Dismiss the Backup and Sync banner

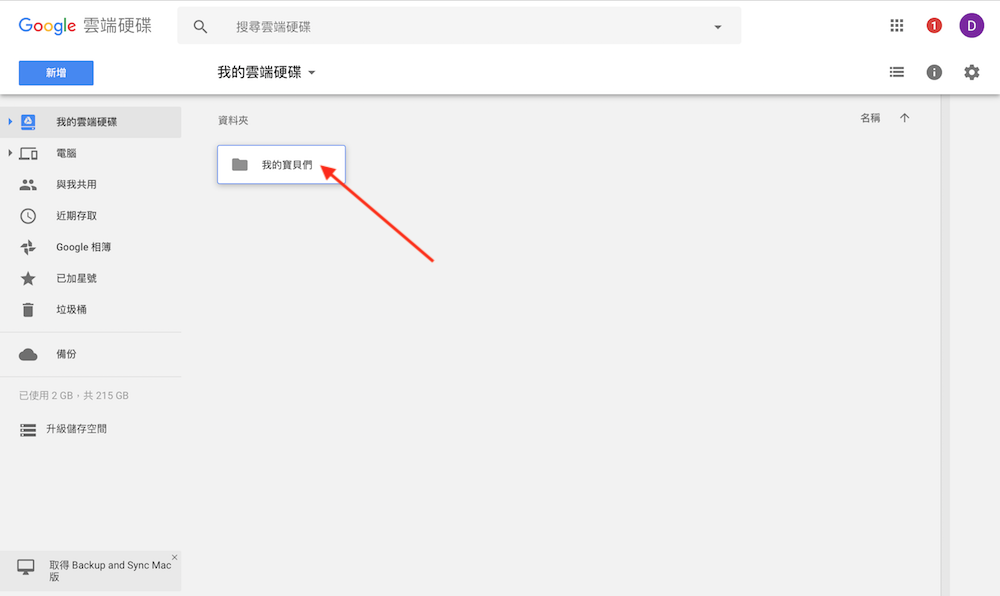tap(174, 557)
